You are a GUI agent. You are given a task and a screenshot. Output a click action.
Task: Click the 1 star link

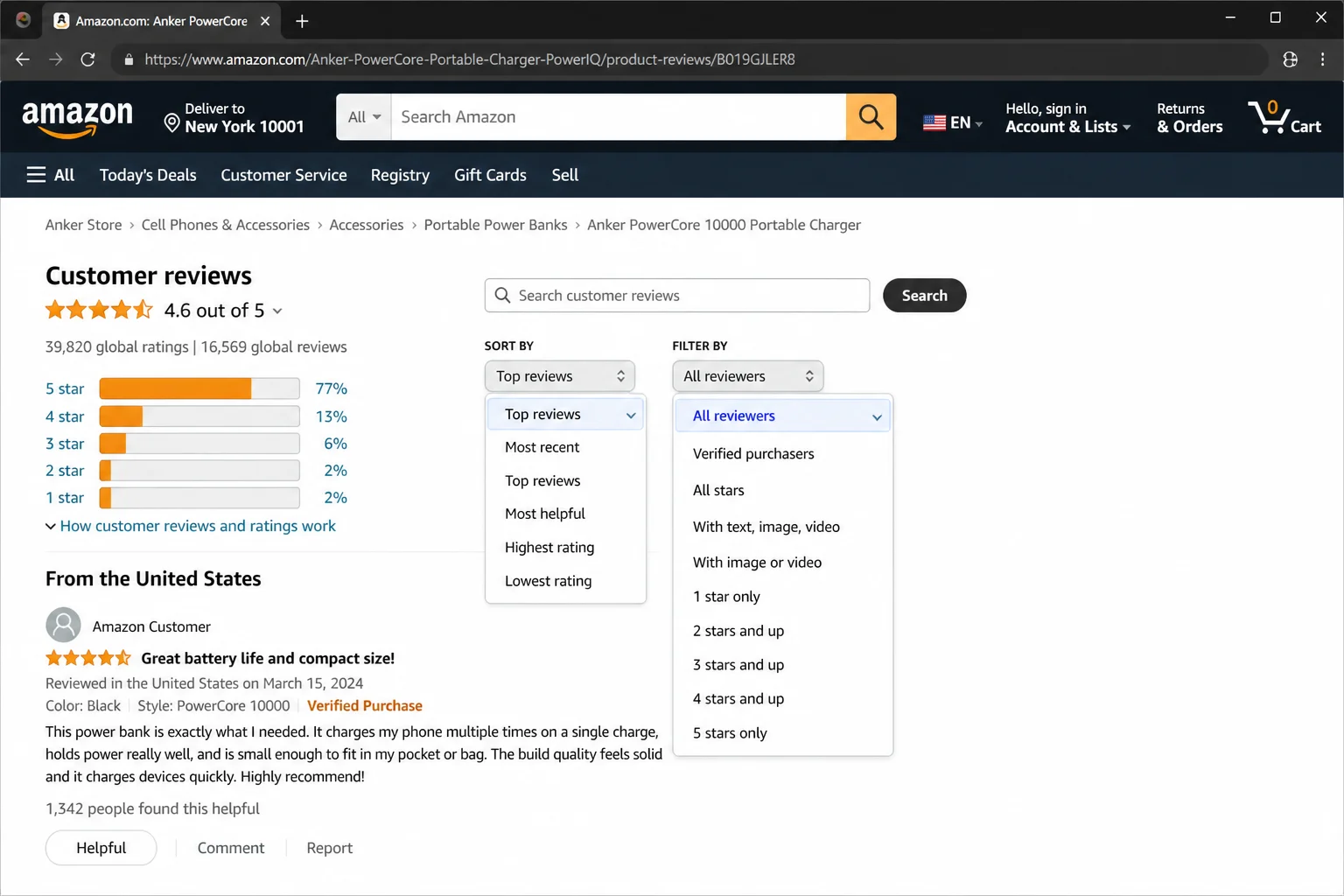coord(65,498)
